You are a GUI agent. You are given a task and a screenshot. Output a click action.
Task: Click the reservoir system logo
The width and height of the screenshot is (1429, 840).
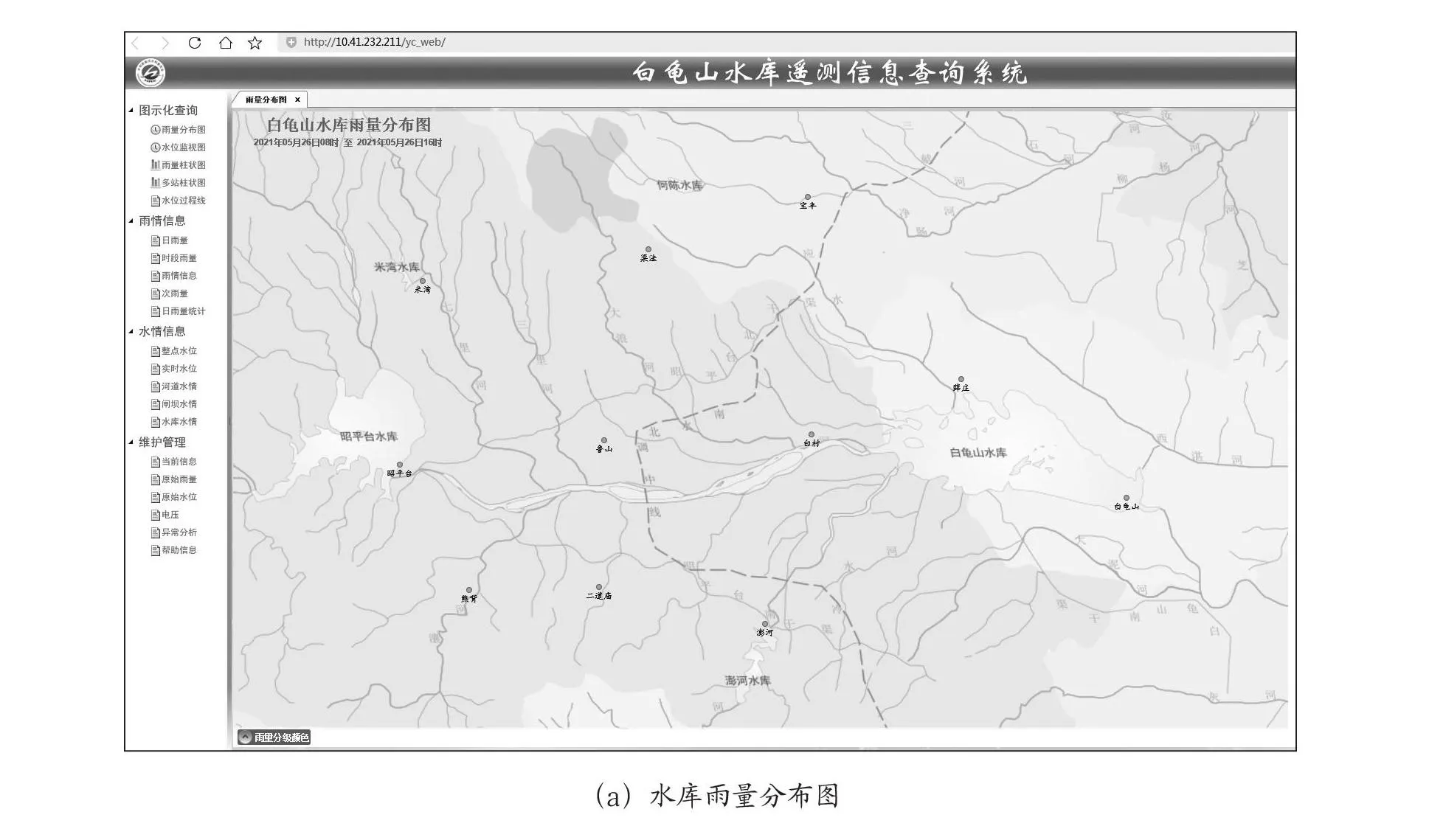(x=151, y=73)
